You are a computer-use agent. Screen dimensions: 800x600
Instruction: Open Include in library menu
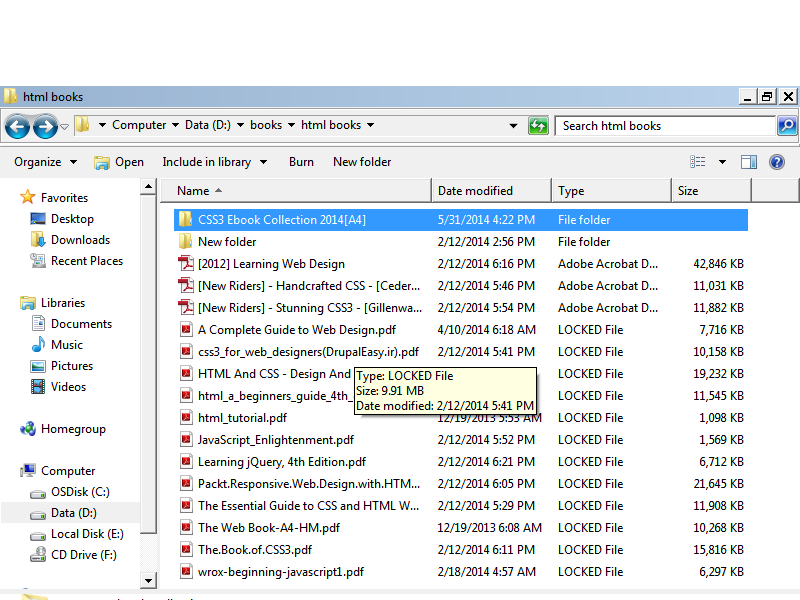point(214,162)
